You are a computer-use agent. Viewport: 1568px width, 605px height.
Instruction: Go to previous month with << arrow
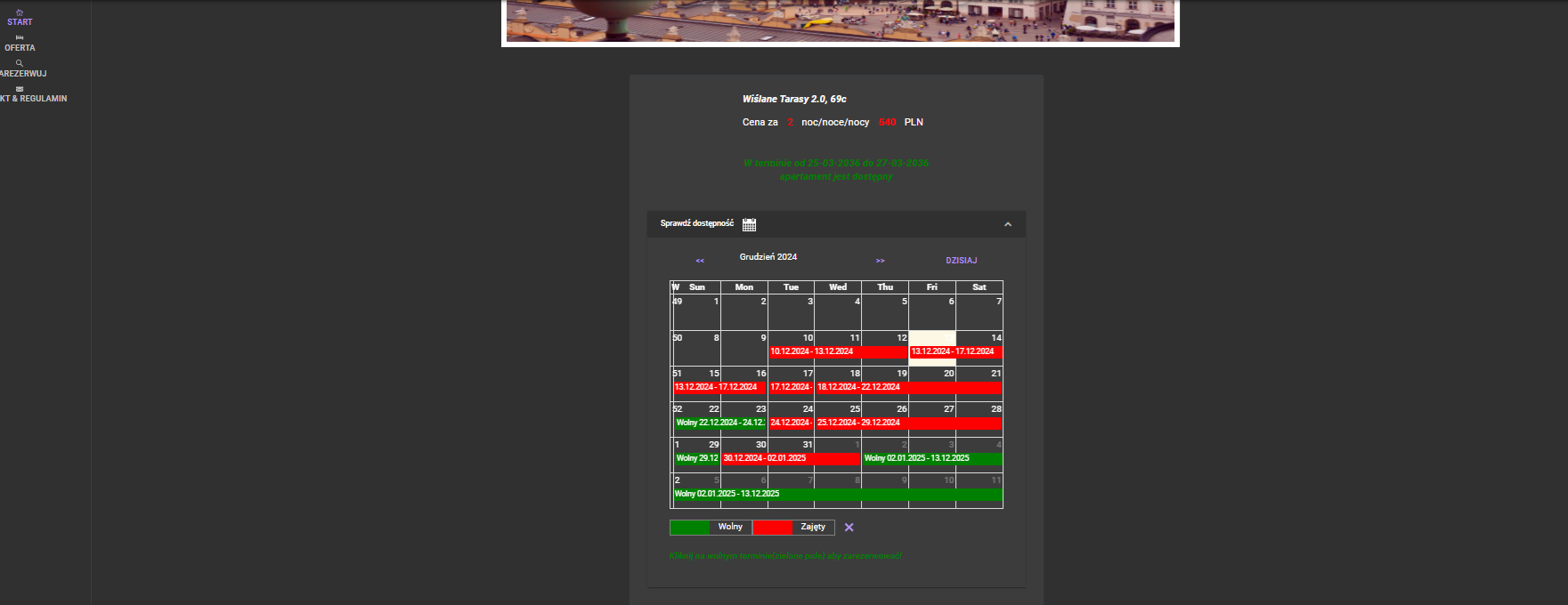coord(700,261)
